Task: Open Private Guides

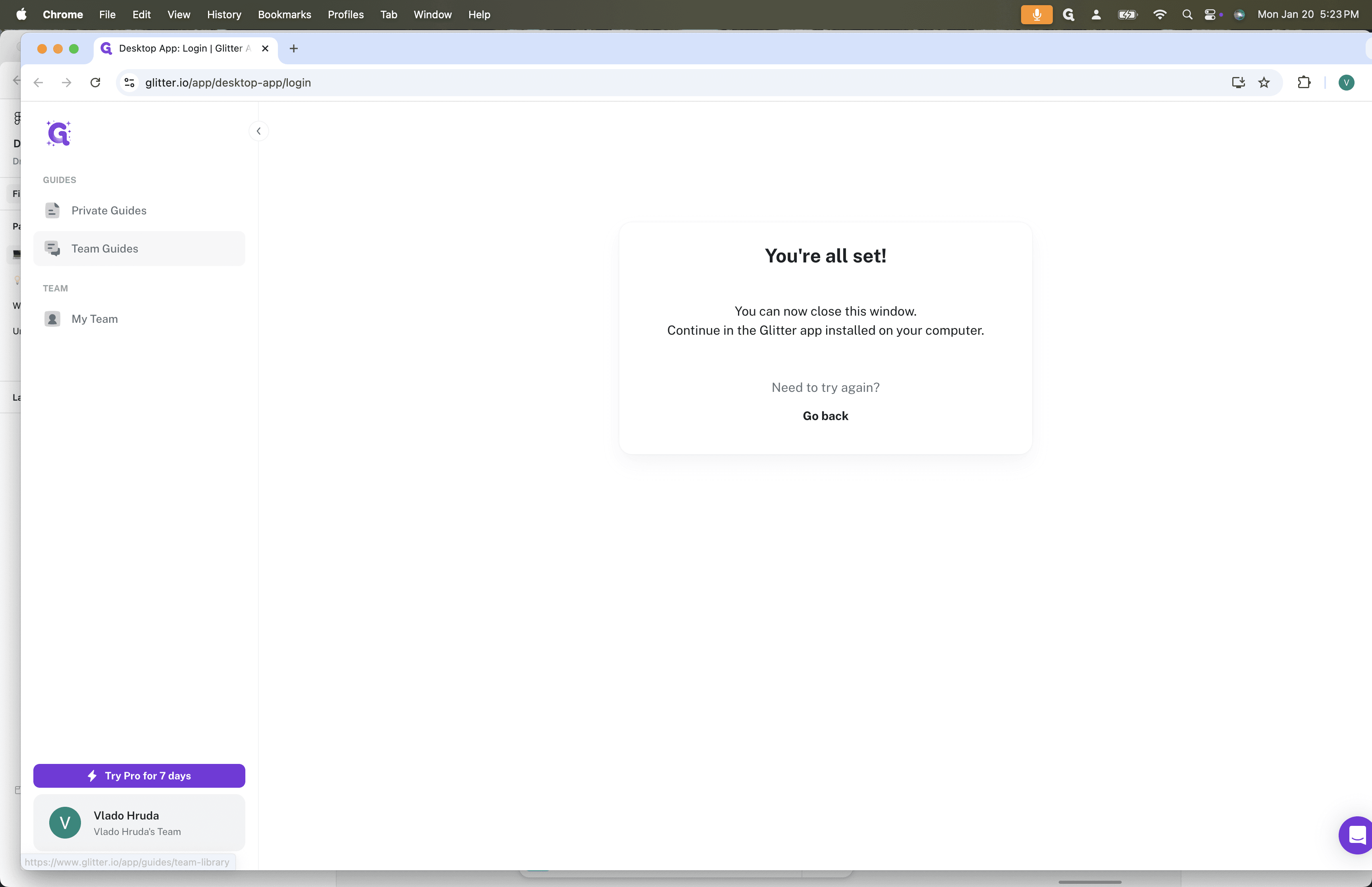Action: pos(139,211)
